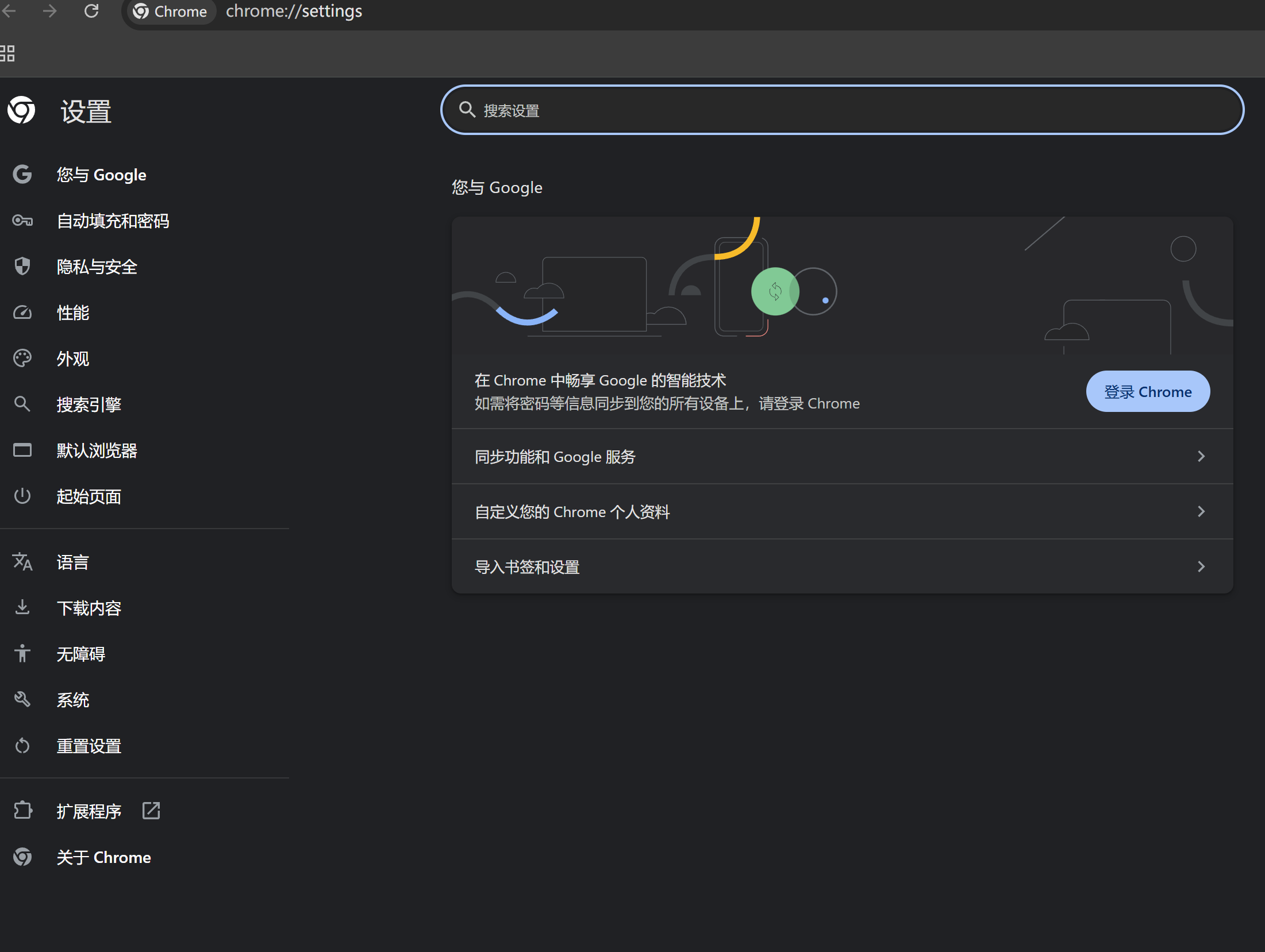
Task: Select the 性能 speedometer icon
Action: [x=22, y=312]
